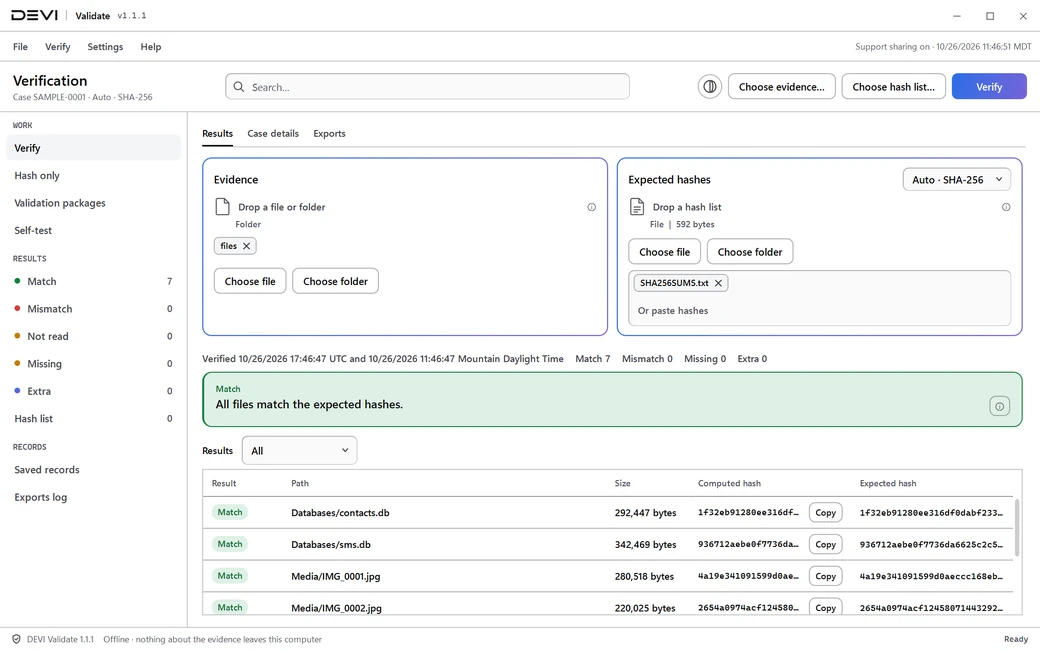Focus the Search input field
1040x650 pixels.
click(x=427, y=87)
